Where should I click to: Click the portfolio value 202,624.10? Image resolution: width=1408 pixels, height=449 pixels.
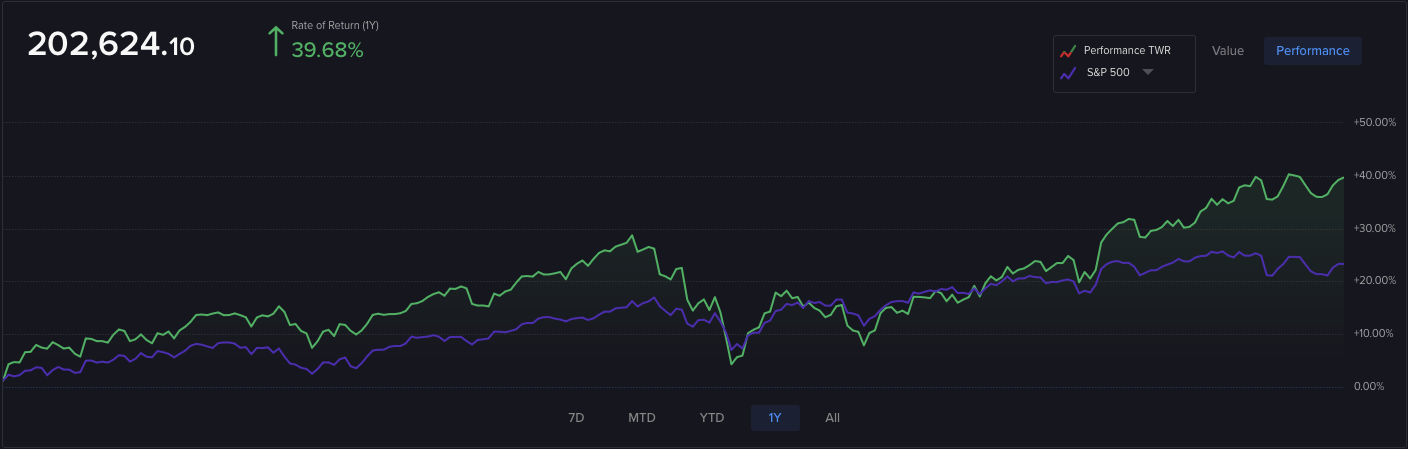pos(111,45)
